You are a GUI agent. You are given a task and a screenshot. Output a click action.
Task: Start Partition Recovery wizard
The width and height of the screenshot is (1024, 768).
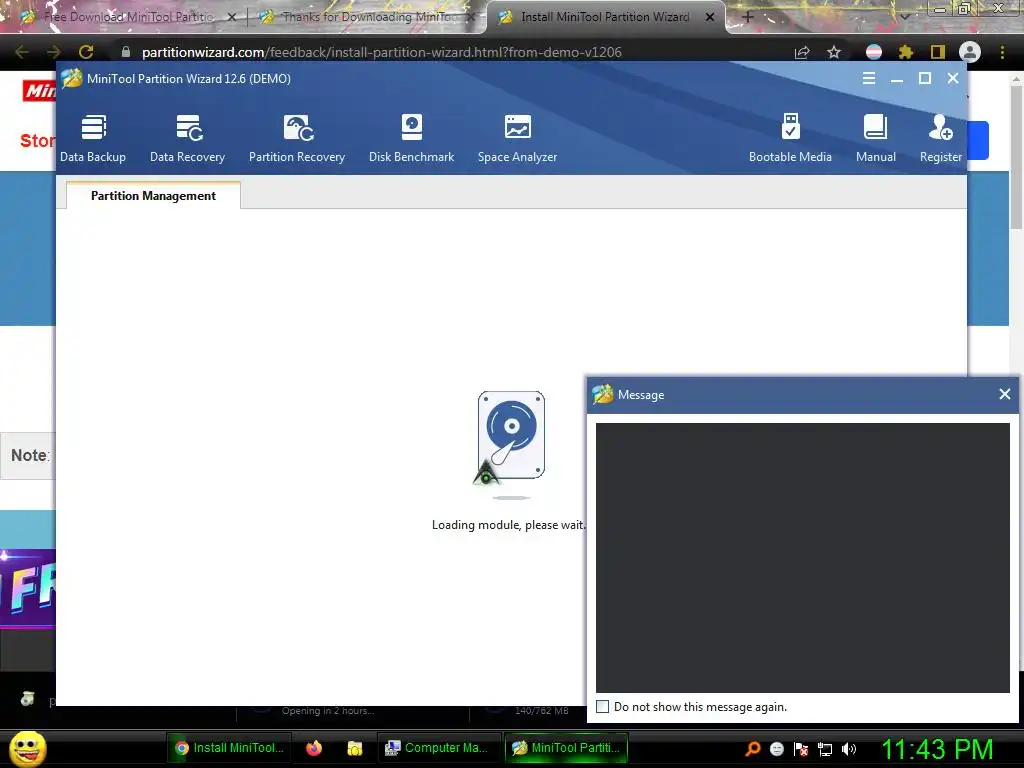[296, 138]
